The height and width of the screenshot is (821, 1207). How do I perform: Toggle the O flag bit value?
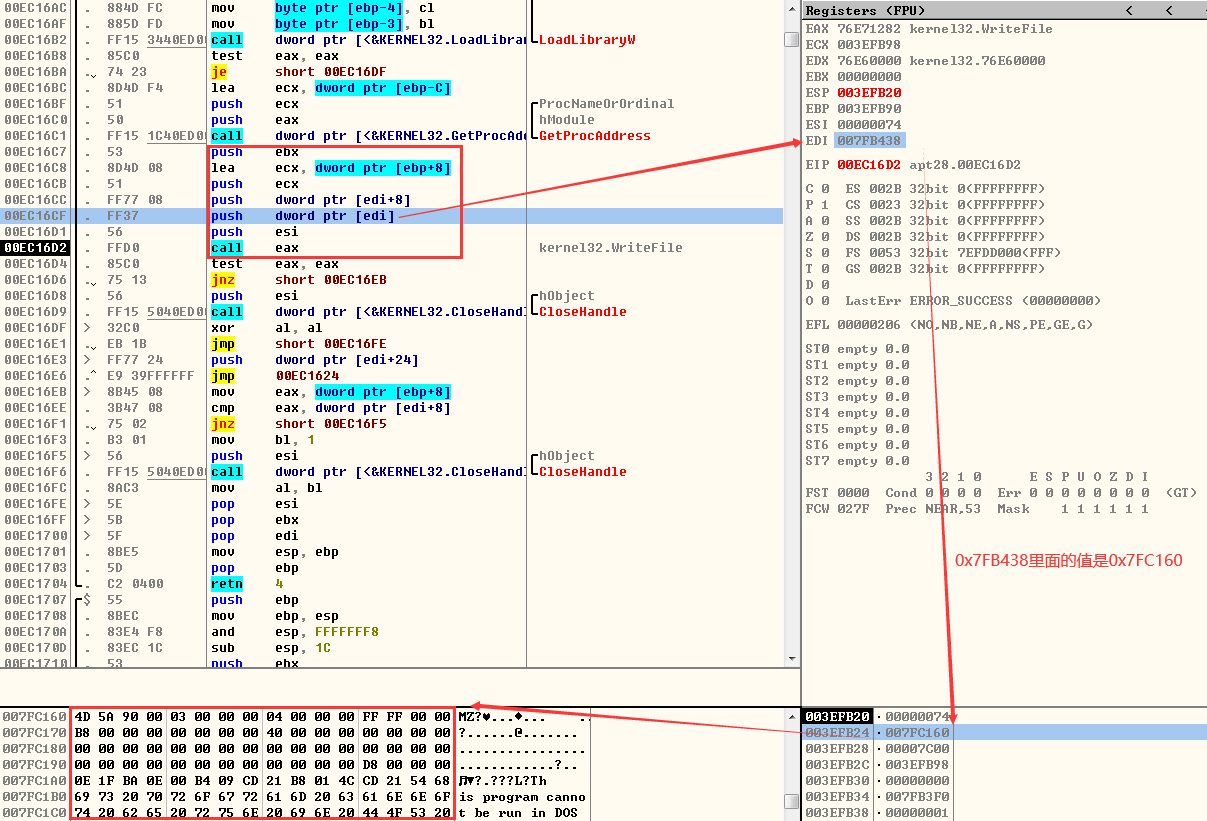coord(825,301)
